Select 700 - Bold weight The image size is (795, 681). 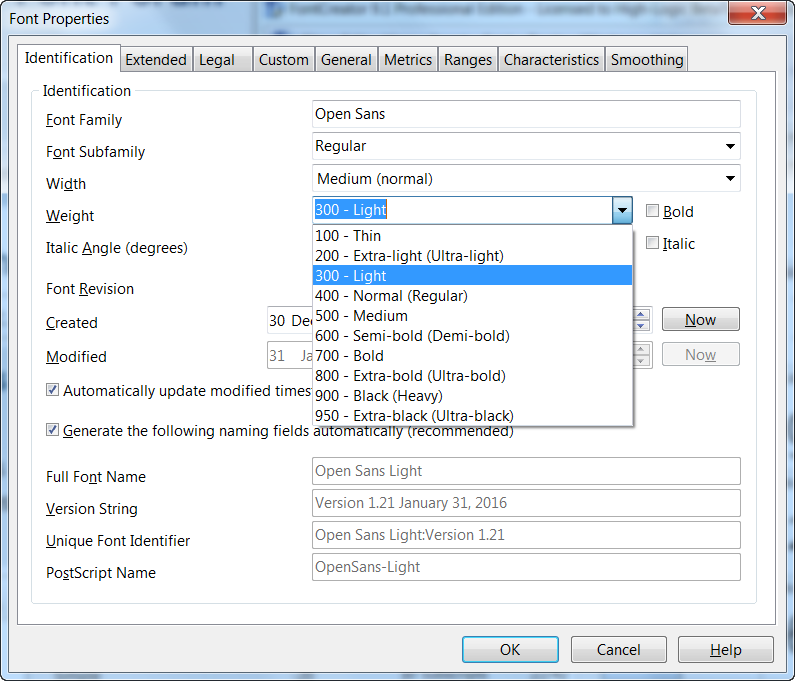[473, 355]
